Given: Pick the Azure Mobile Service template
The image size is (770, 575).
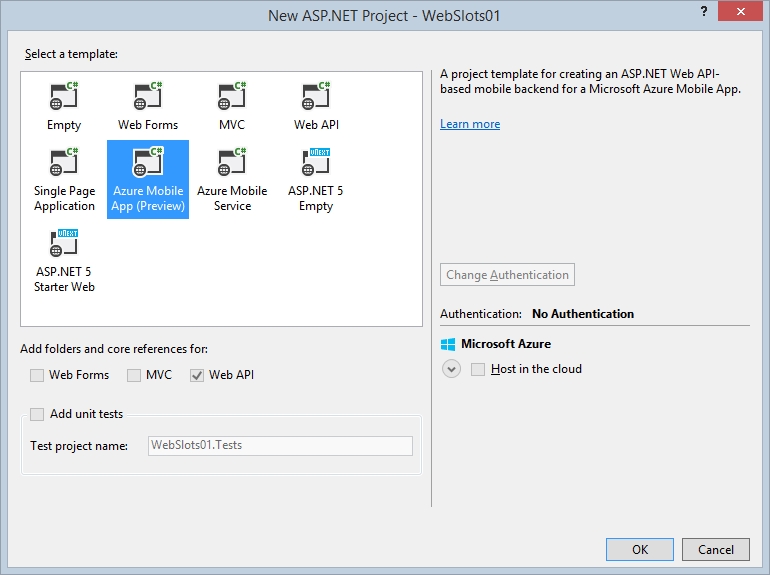Looking at the screenshot, I should pos(232,180).
